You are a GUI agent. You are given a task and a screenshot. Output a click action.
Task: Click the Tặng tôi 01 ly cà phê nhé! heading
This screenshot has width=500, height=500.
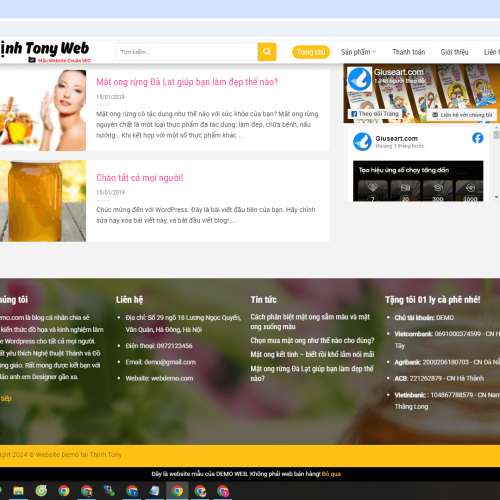click(432, 300)
